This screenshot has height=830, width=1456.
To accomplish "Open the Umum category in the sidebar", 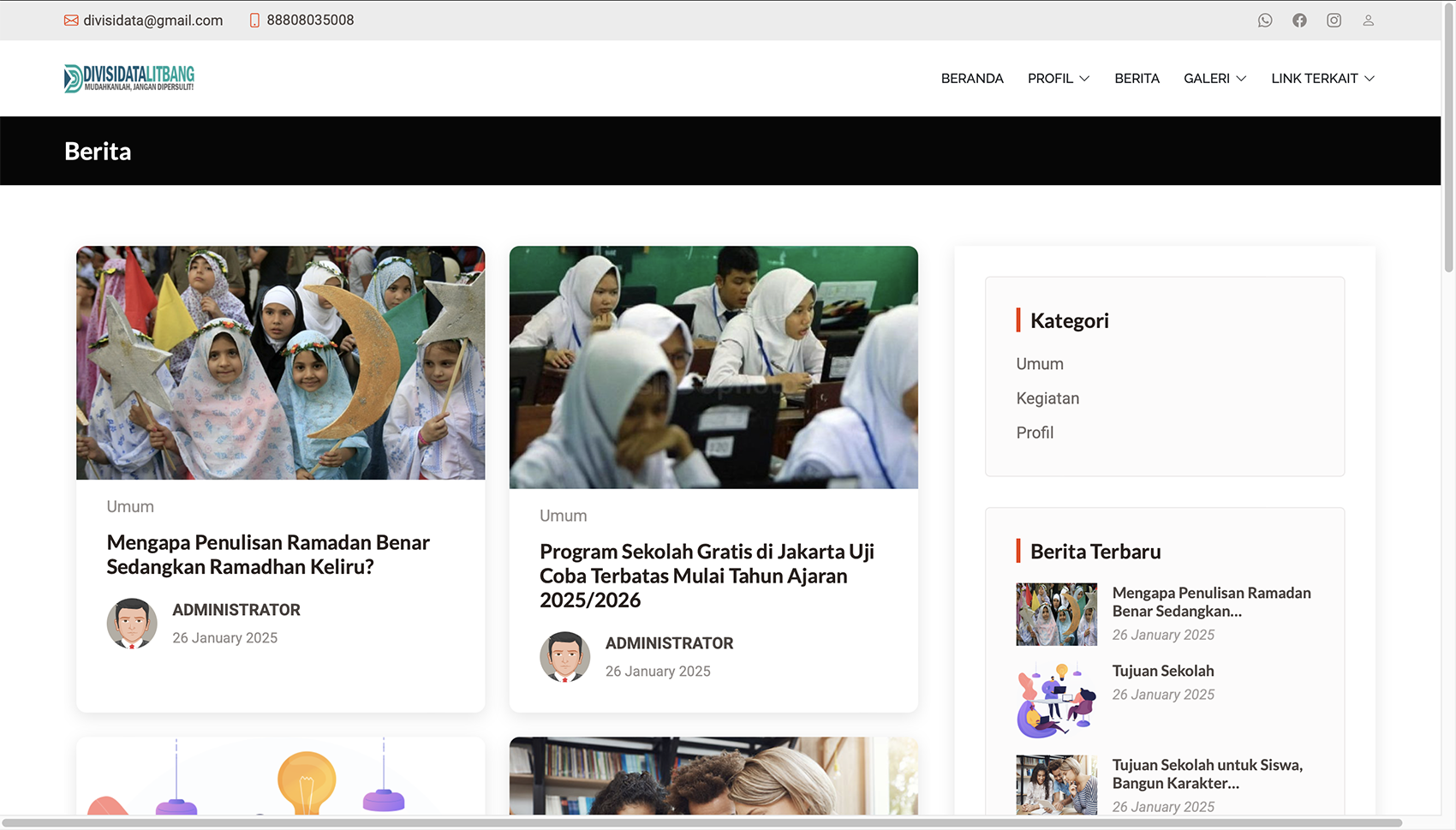I will pyautogui.click(x=1039, y=363).
